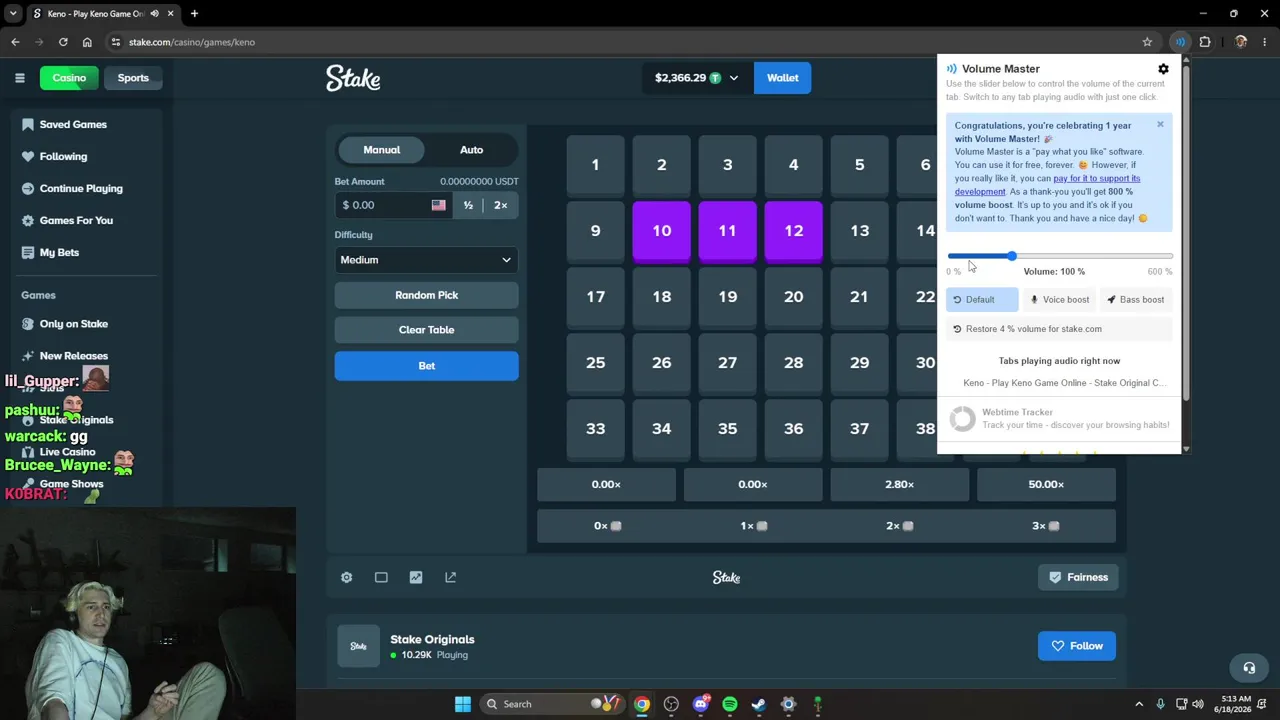Close the Keno browser tab
The height and width of the screenshot is (720, 1280).
(x=171, y=14)
